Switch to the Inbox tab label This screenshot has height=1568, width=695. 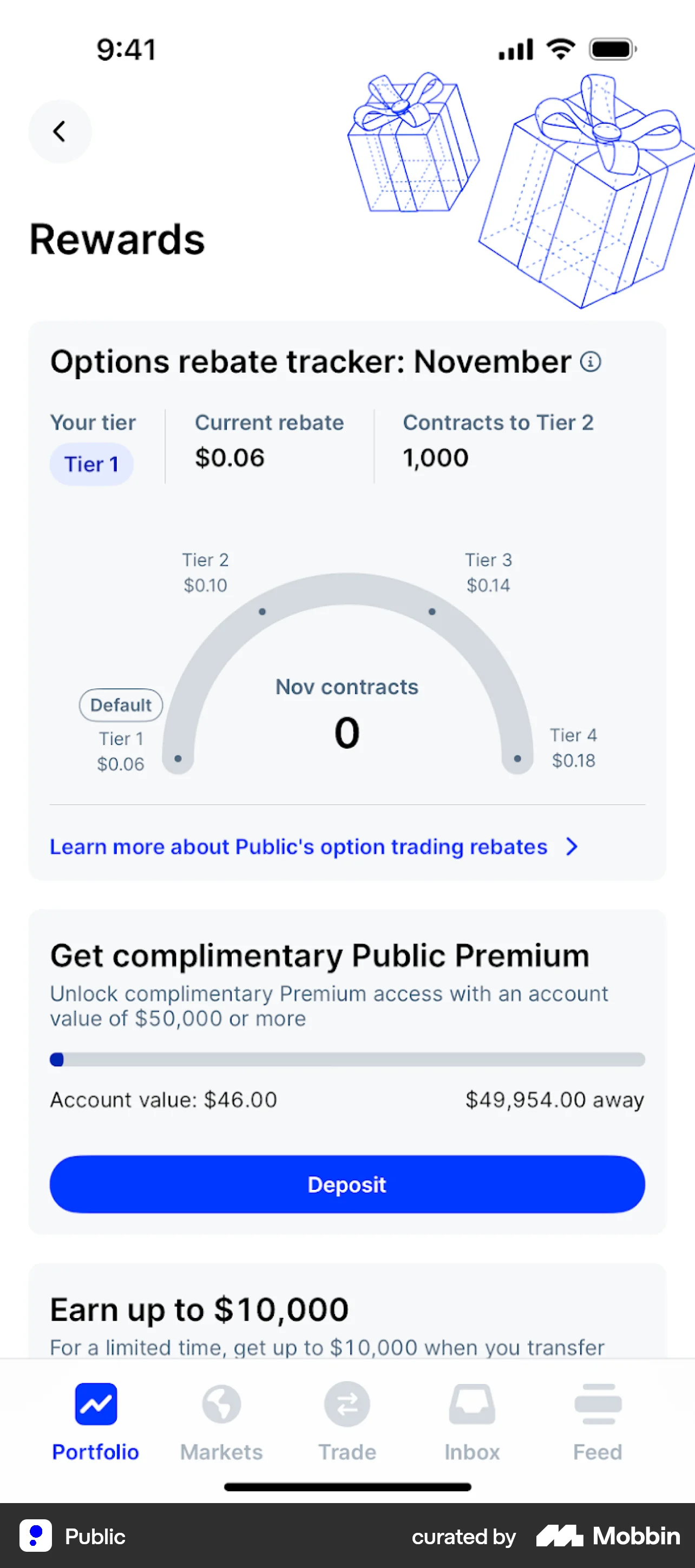[x=472, y=1452]
